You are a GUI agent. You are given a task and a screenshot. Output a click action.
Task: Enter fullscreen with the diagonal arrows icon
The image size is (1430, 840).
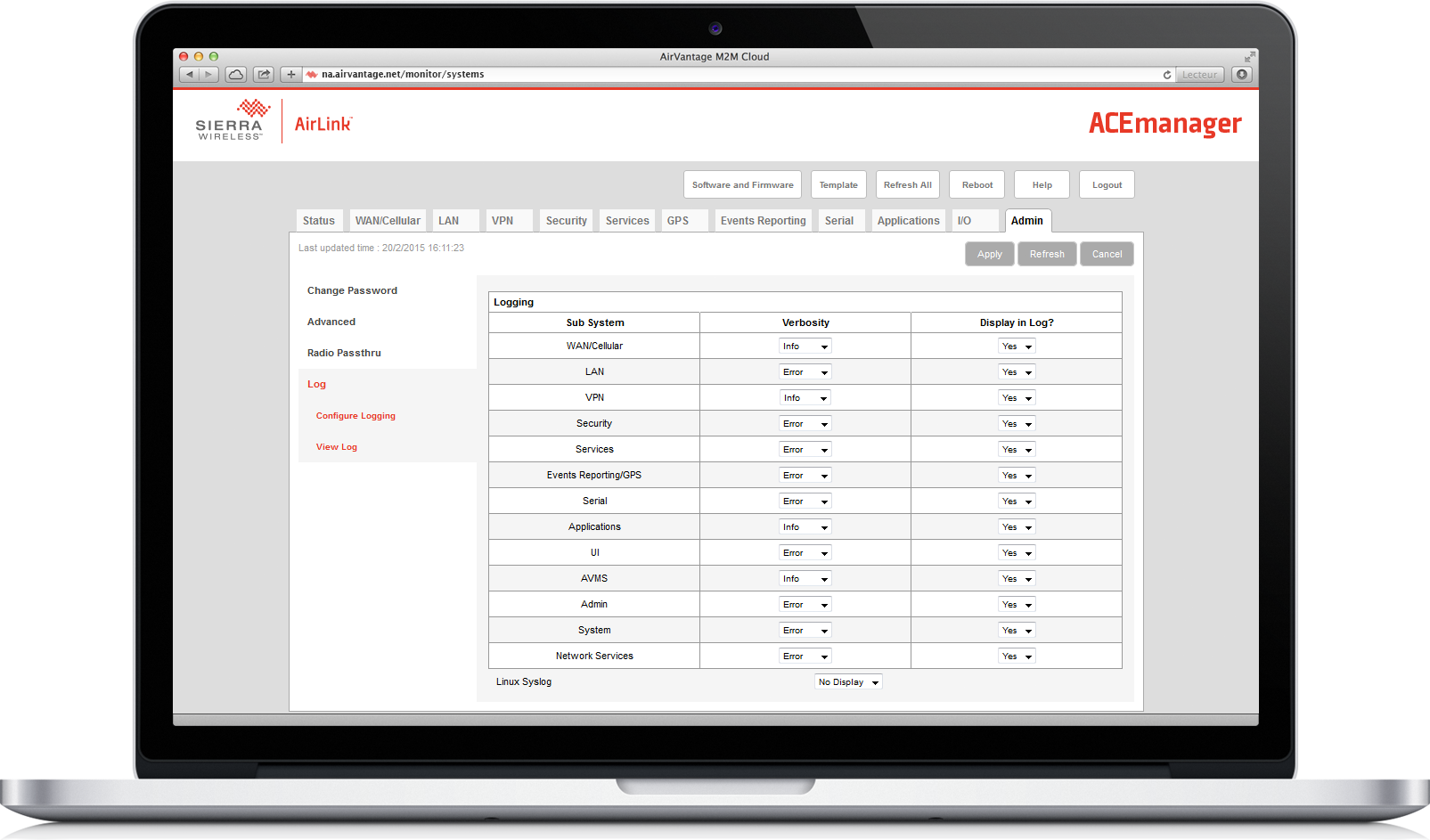[1249, 57]
